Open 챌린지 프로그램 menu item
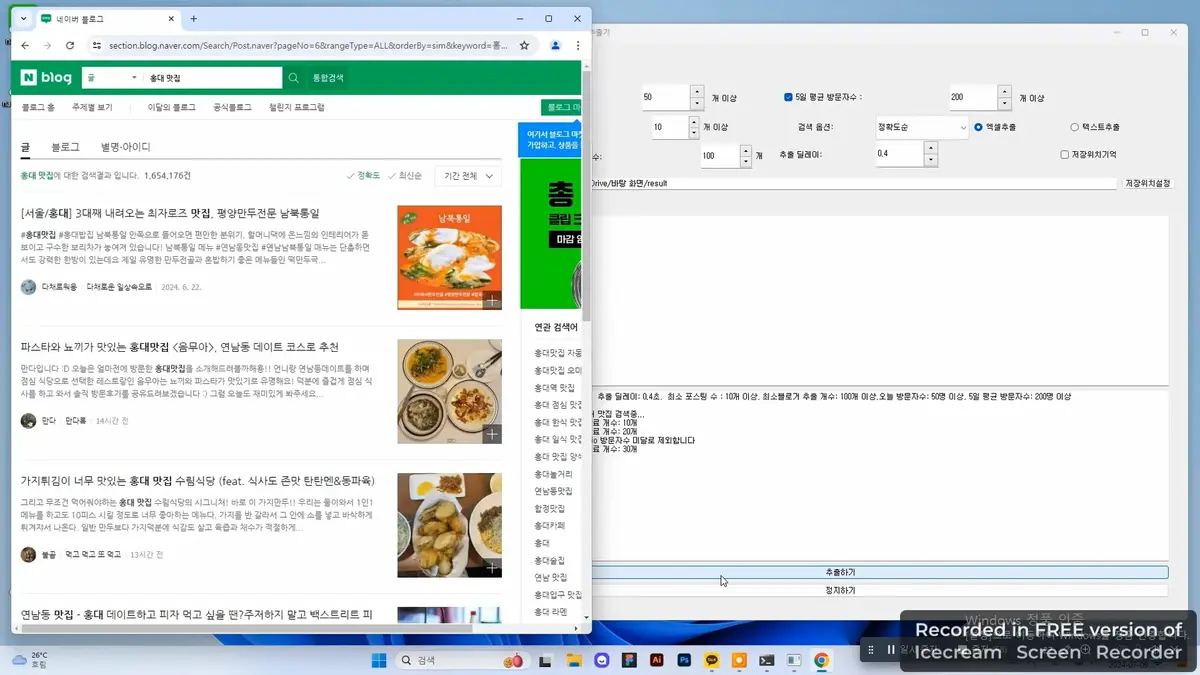 [x=296, y=107]
